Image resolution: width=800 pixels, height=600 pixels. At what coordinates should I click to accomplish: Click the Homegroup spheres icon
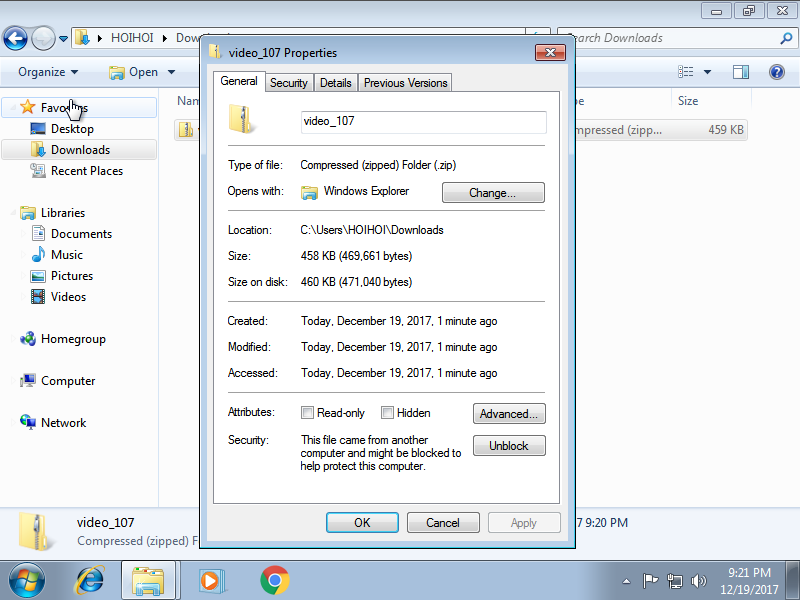[x=28, y=339]
